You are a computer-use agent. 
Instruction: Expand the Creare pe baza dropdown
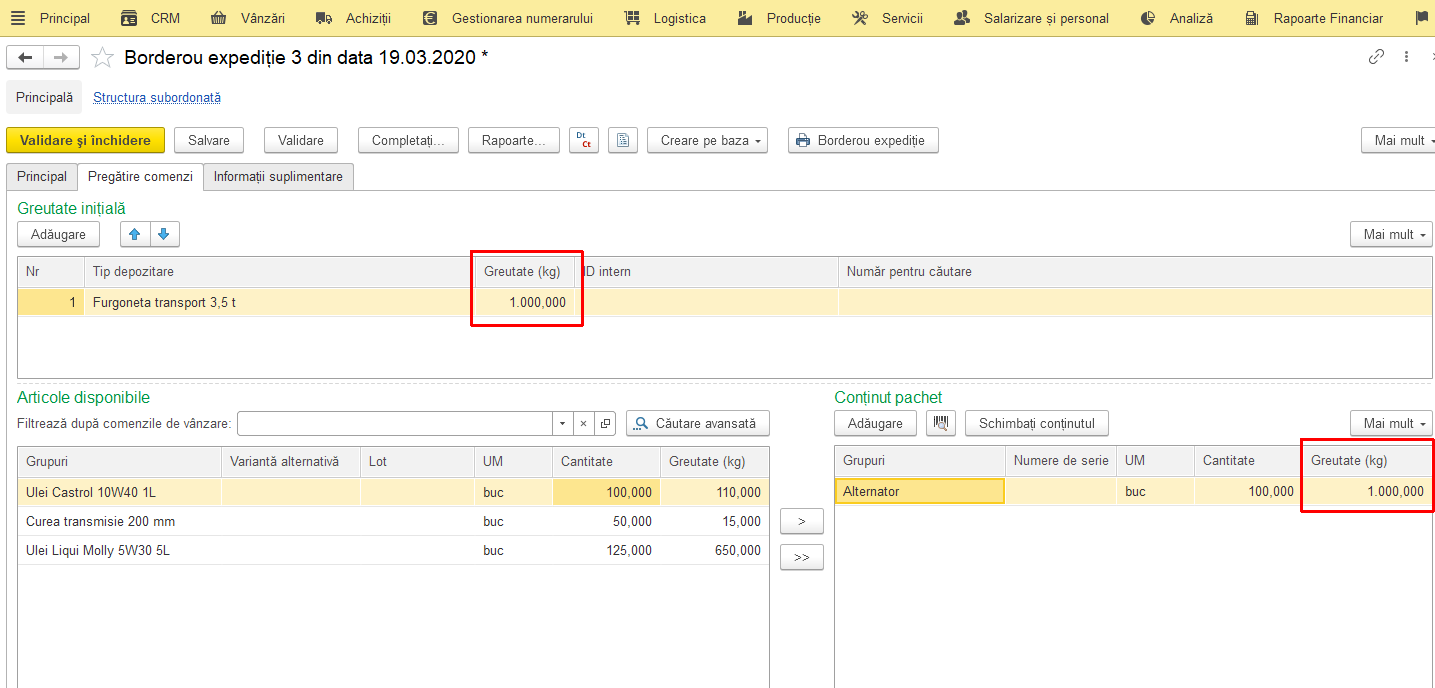[708, 140]
